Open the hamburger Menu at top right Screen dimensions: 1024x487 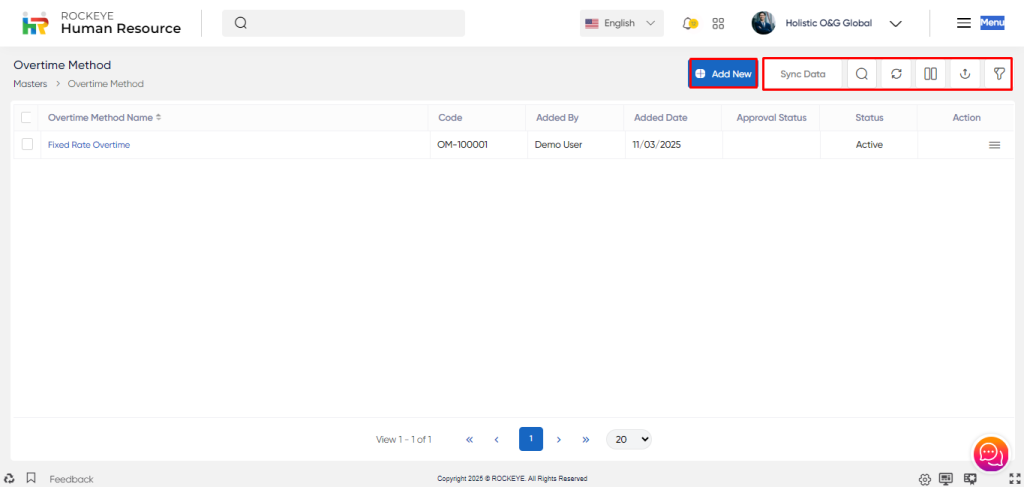(x=964, y=23)
